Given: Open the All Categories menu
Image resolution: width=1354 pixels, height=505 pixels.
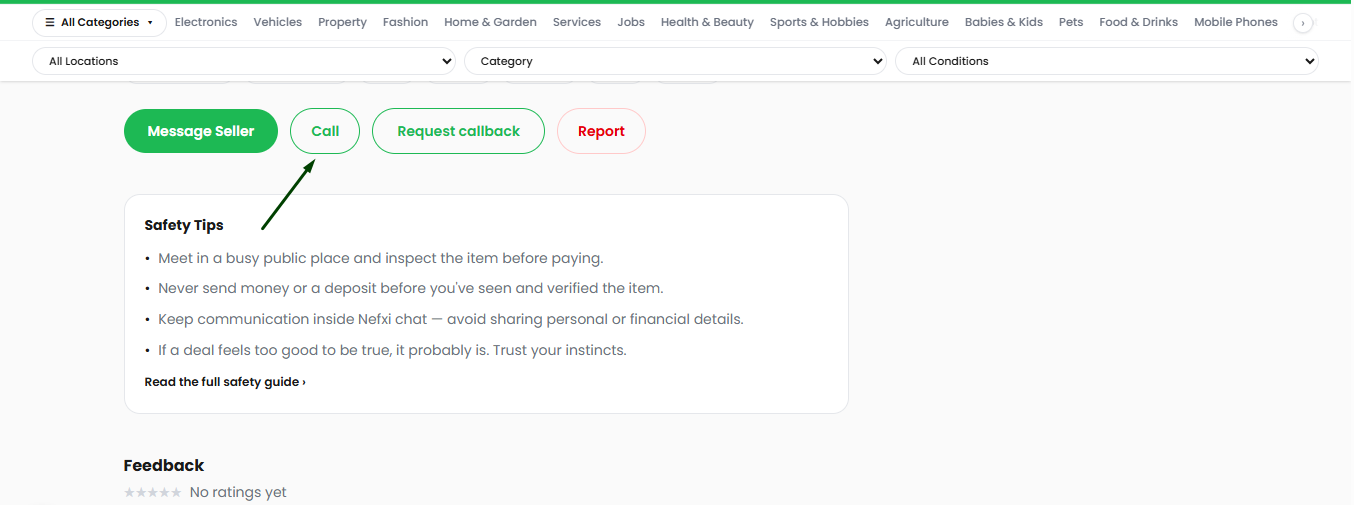Looking at the screenshot, I should click(x=99, y=22).
